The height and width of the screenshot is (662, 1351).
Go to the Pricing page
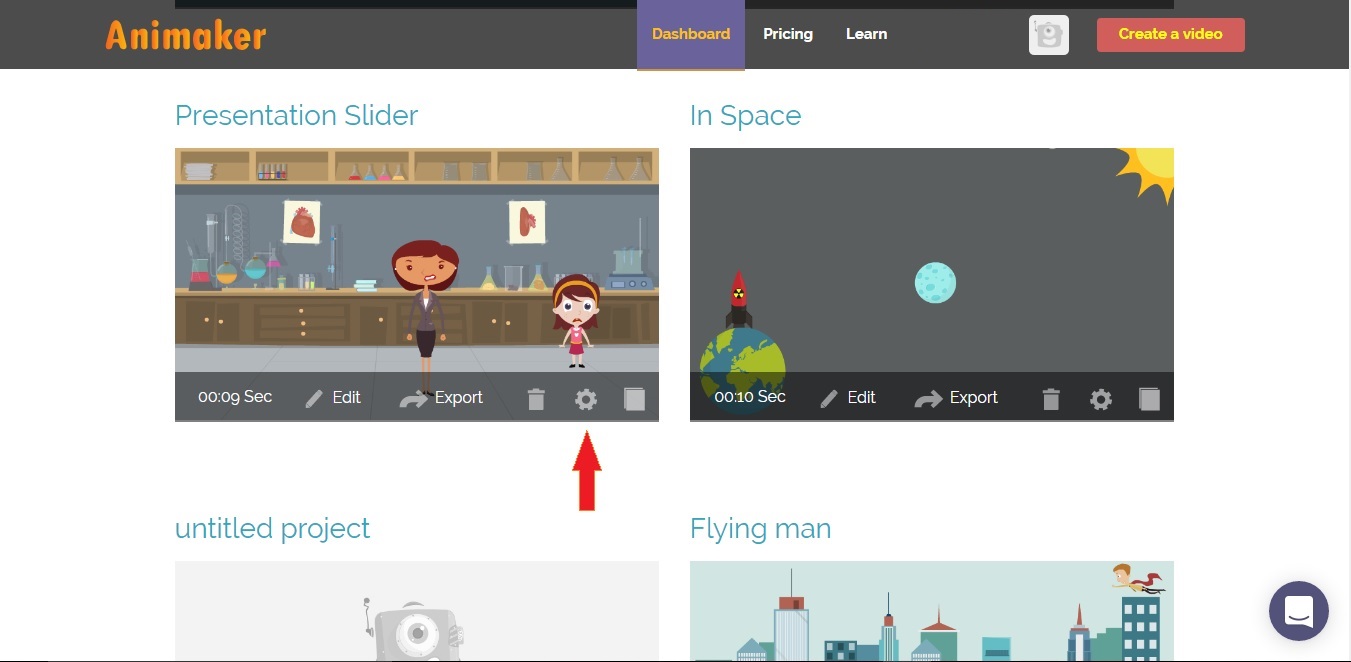point(788,34)
